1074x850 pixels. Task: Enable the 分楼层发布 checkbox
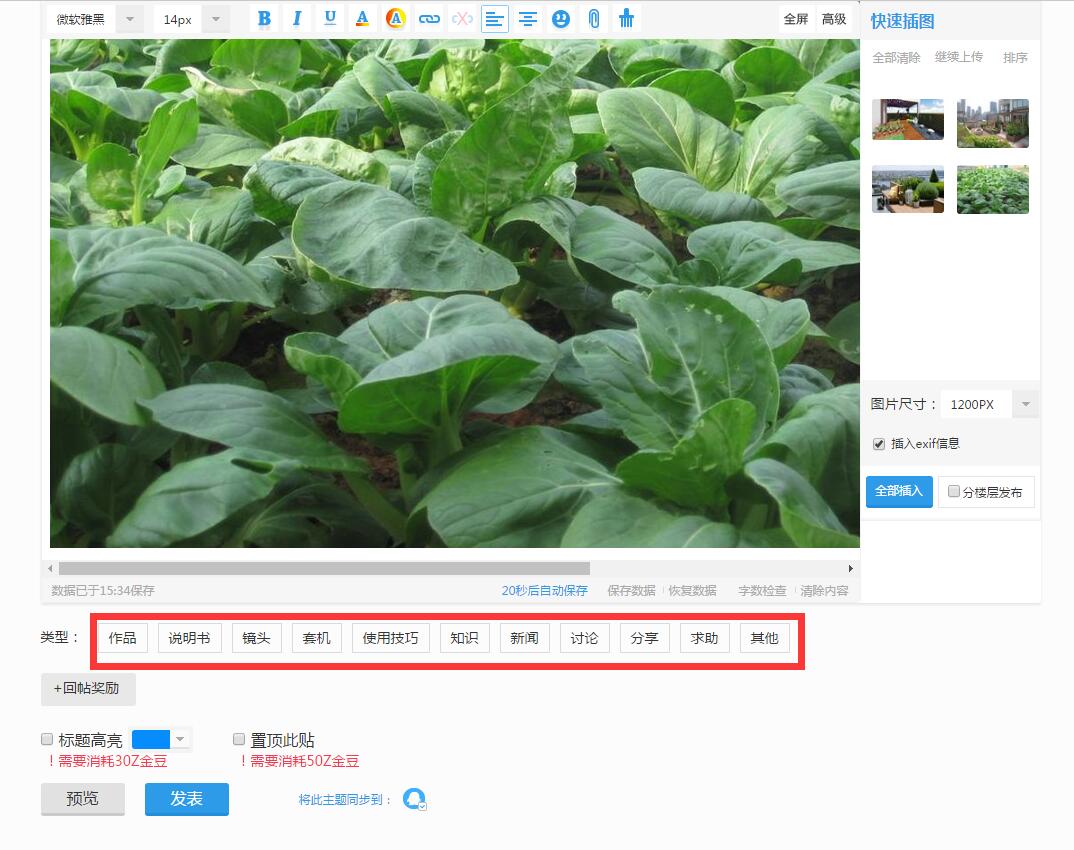[x=954, y=490]
